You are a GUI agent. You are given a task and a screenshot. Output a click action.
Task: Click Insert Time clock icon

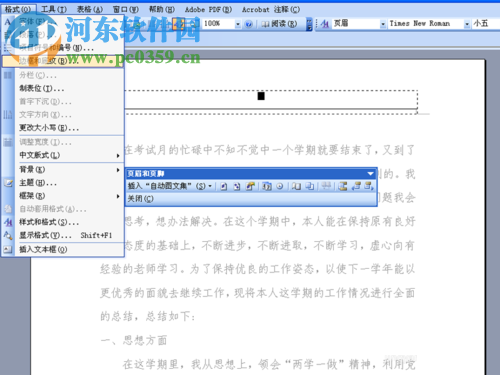280,186
